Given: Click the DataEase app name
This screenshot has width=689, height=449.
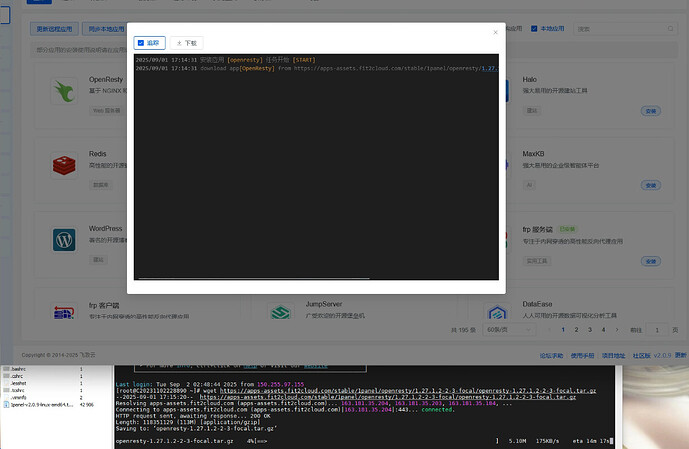Looking at the screenshot, I should tap(537, 304).
